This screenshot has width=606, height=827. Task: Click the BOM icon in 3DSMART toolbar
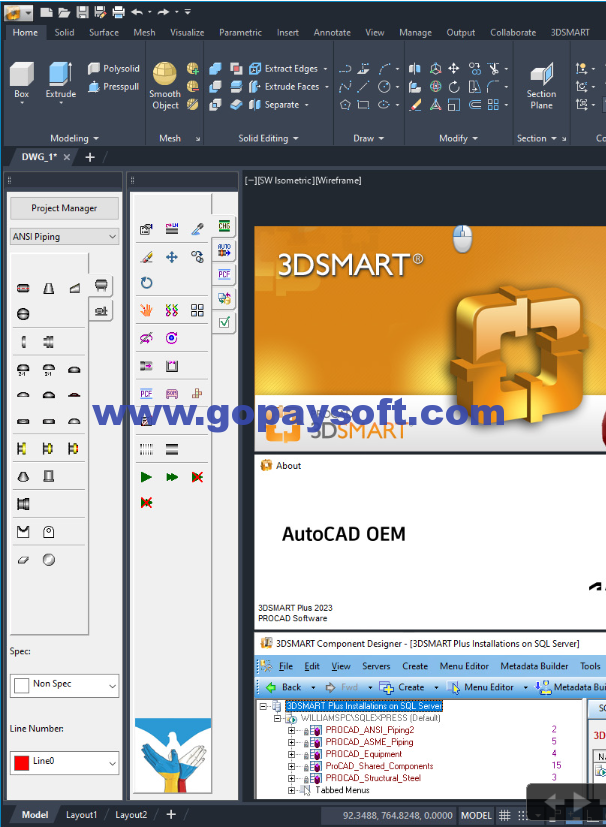click(172, 393)
